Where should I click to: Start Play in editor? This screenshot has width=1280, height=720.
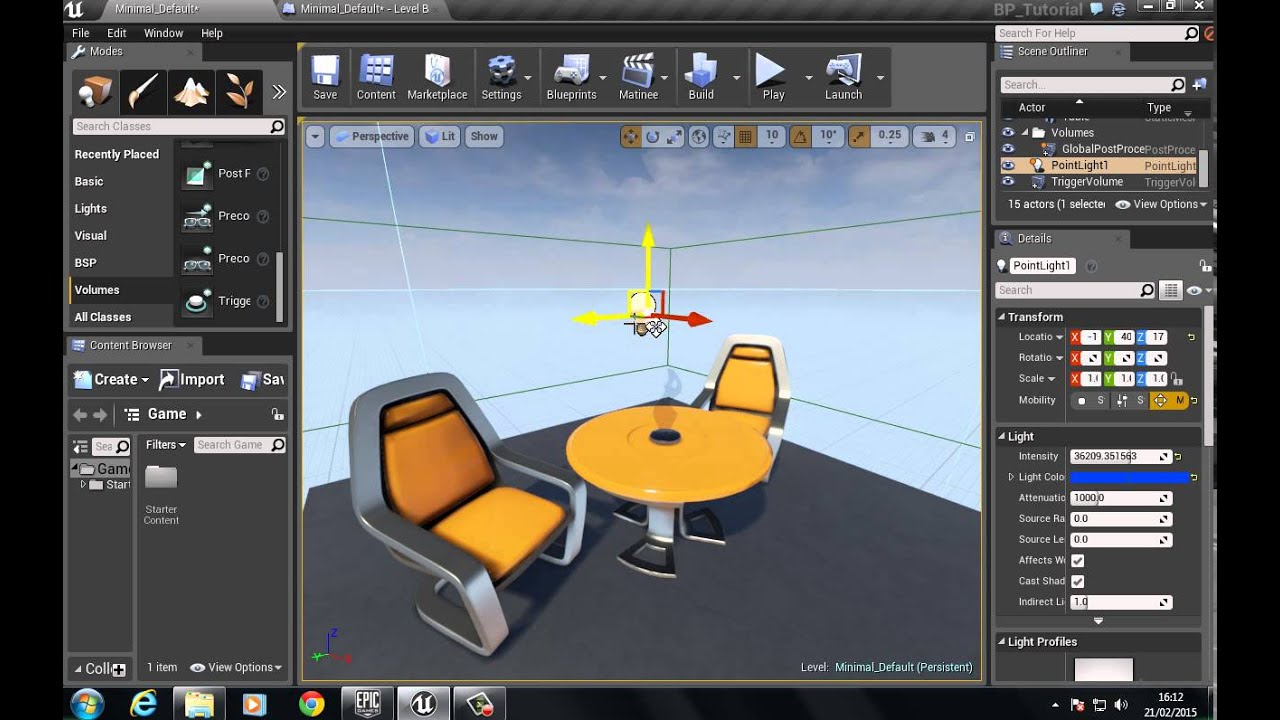point(772,77)
